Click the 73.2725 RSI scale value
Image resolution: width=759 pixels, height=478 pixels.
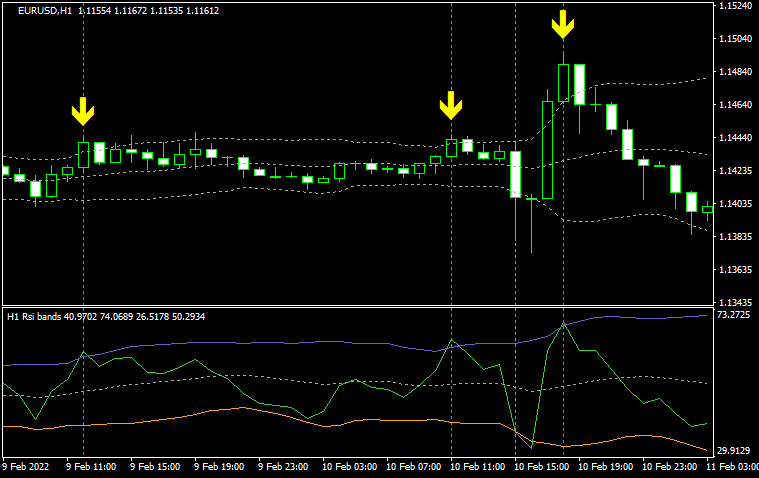pos(733,315)
